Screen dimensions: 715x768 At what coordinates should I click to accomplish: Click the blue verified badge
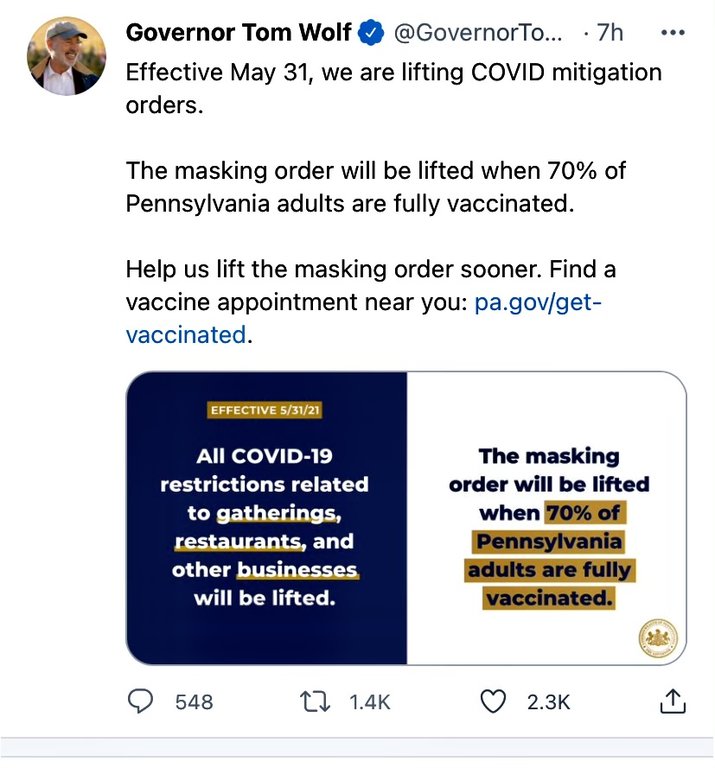371,33
